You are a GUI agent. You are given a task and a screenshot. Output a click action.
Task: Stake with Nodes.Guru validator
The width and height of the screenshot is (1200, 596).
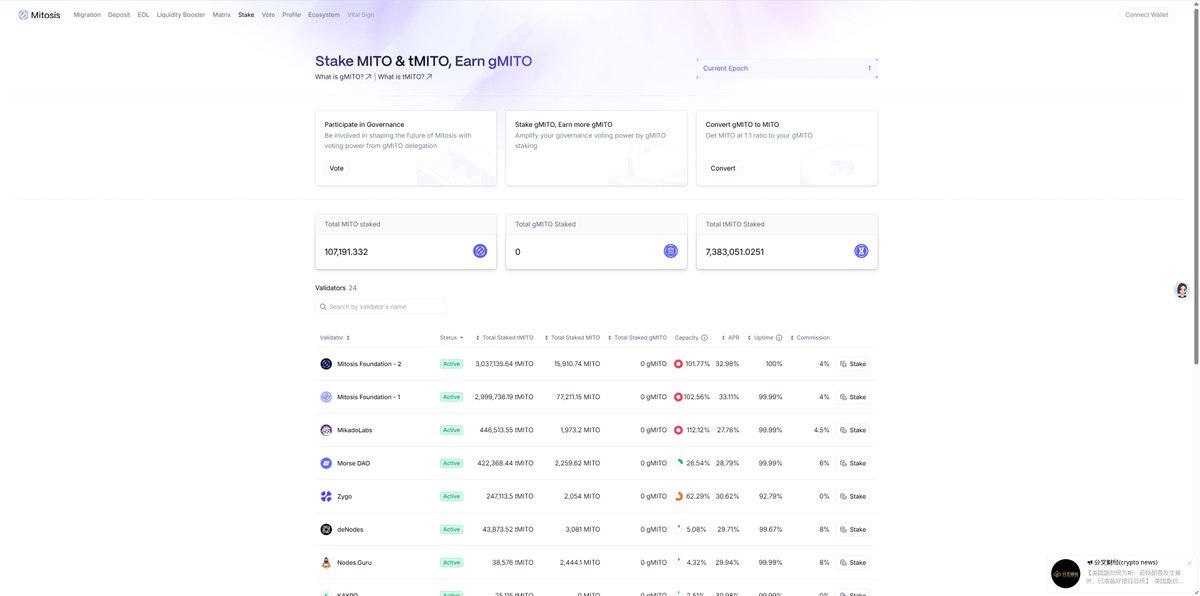[853, 562]
